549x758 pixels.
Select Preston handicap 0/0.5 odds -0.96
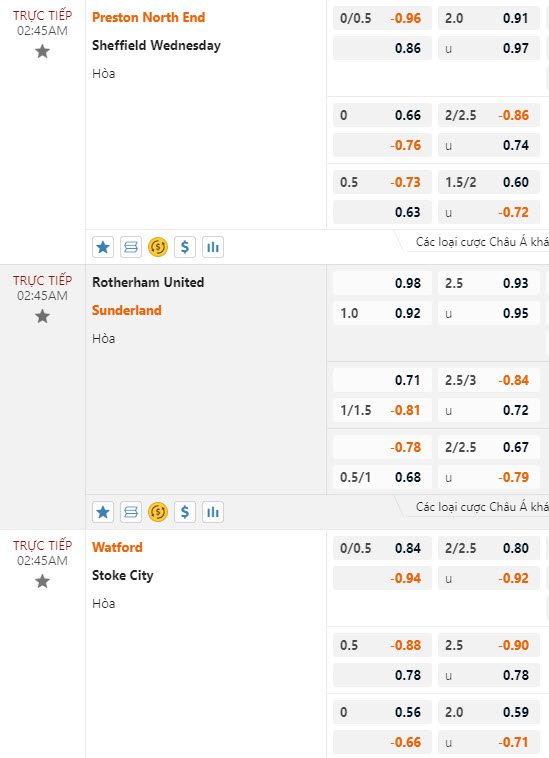click(x=382, y=18)
